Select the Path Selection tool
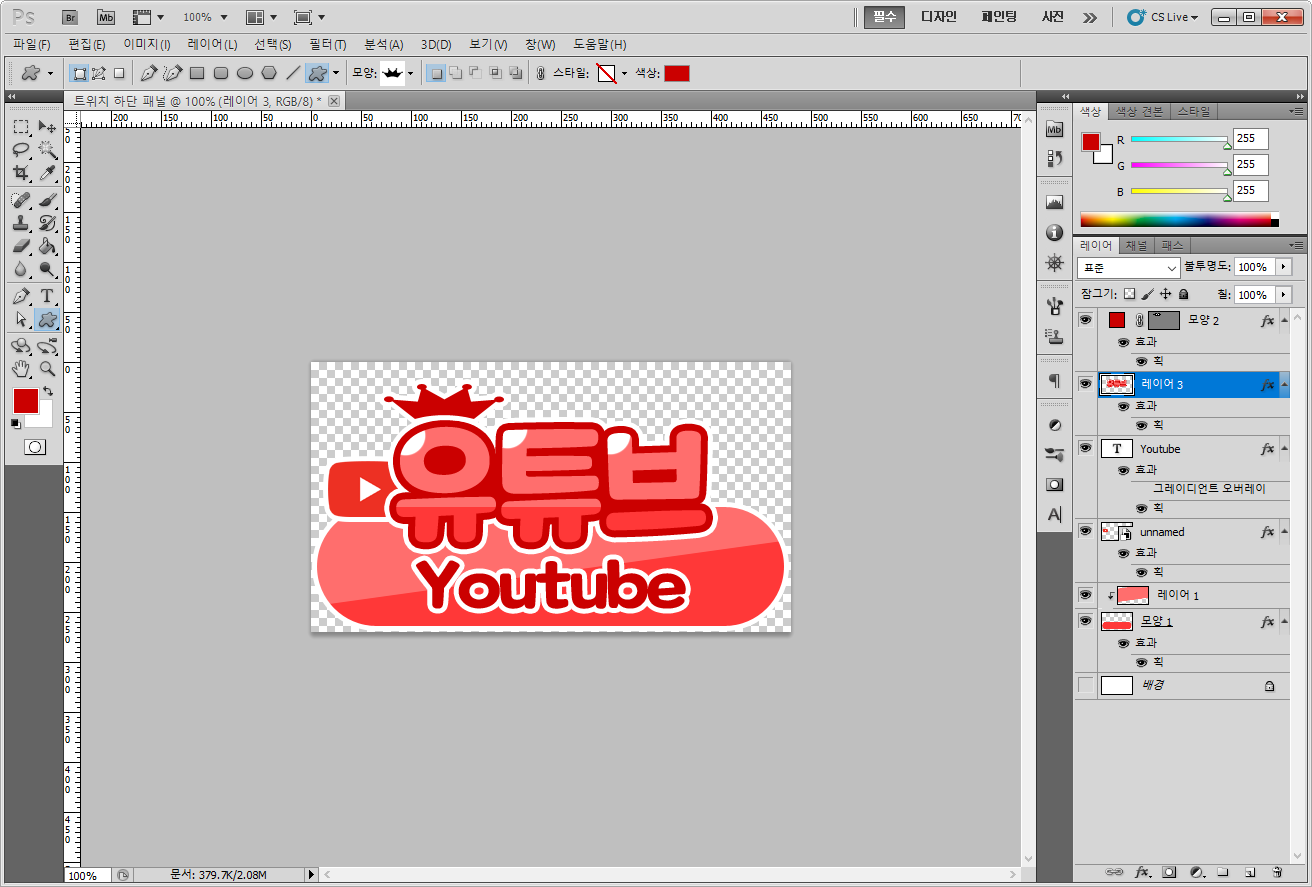Screen dimensions: 1312x887 (x=20, y=319)
